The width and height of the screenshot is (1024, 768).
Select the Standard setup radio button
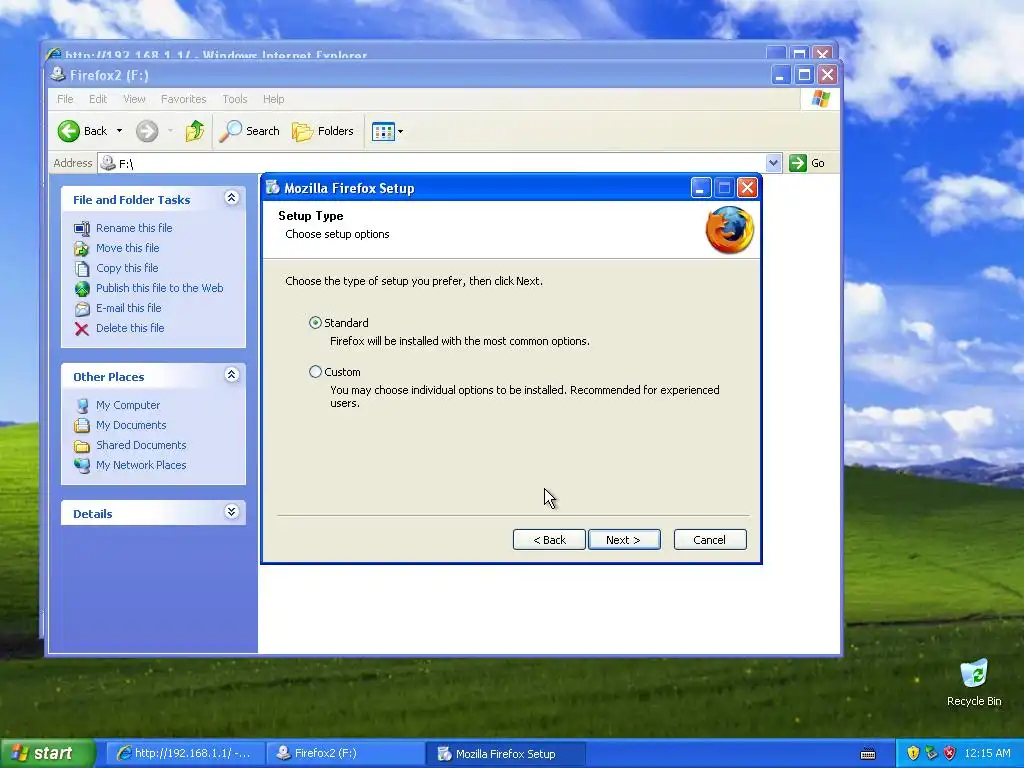click(315, 323)
